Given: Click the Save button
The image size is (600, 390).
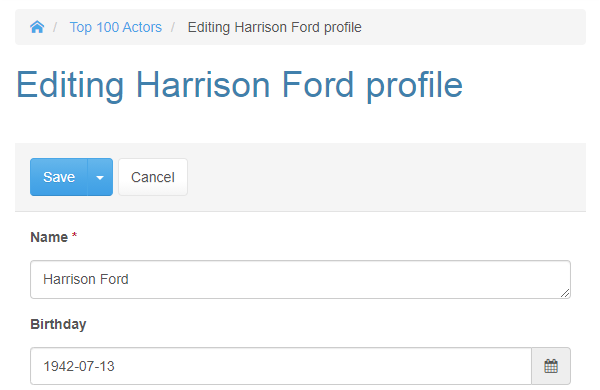Looking at the screenshot, I should (x=59, y=177).
